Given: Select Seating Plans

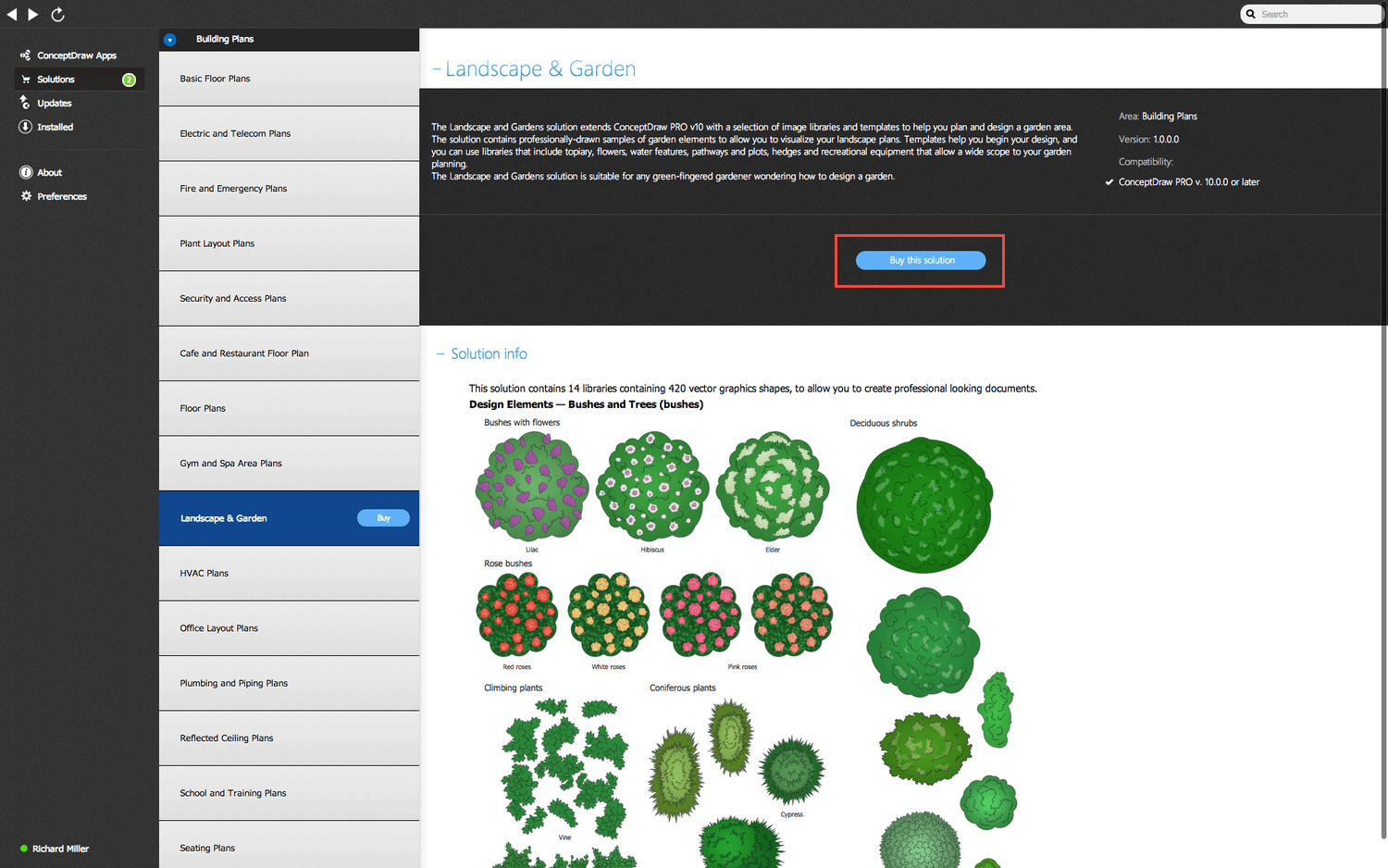Looking at the screenshot, I should [x=289, y=845].
